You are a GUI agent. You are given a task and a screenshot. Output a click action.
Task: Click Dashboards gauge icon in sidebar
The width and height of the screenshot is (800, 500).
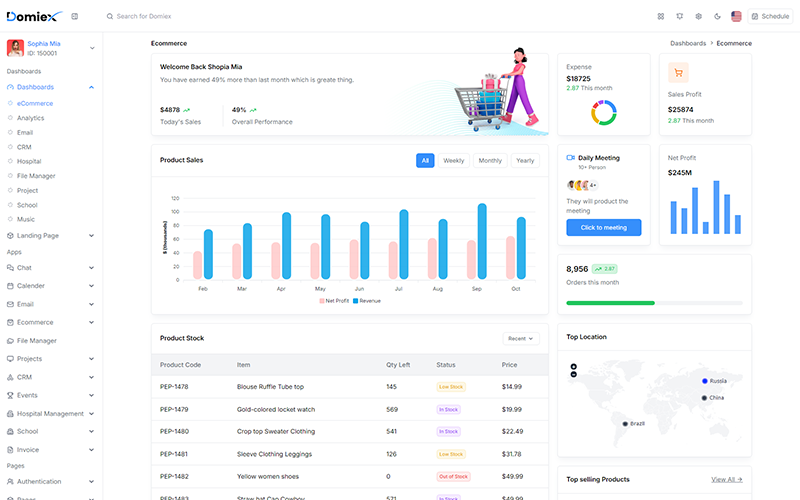click(x=10, y=87)
